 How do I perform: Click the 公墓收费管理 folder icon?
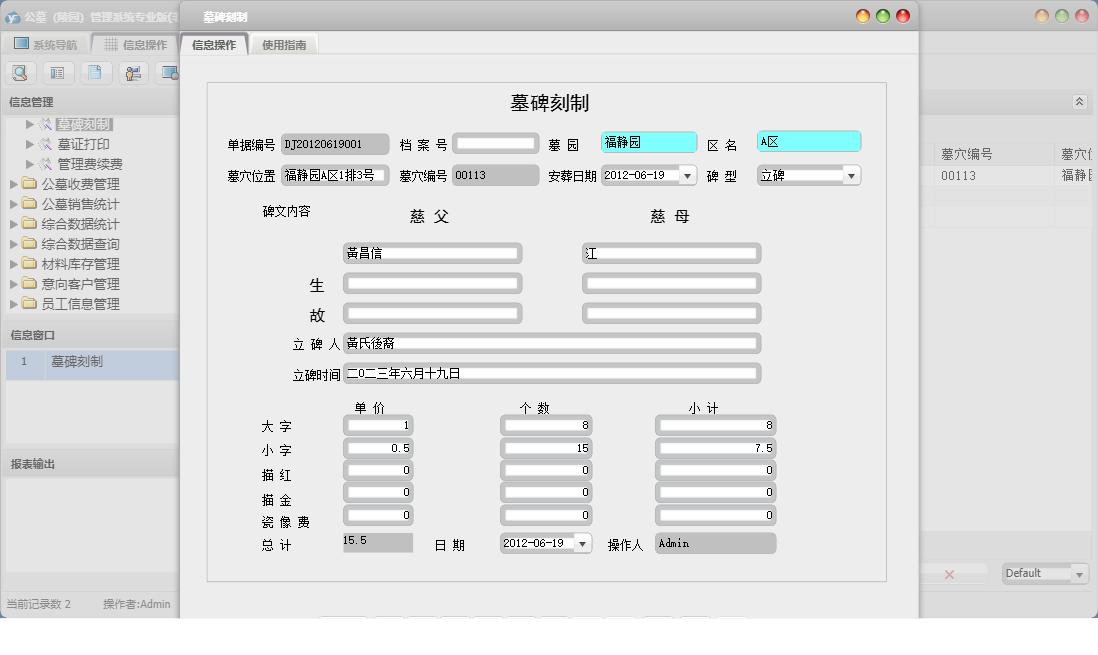29,184
